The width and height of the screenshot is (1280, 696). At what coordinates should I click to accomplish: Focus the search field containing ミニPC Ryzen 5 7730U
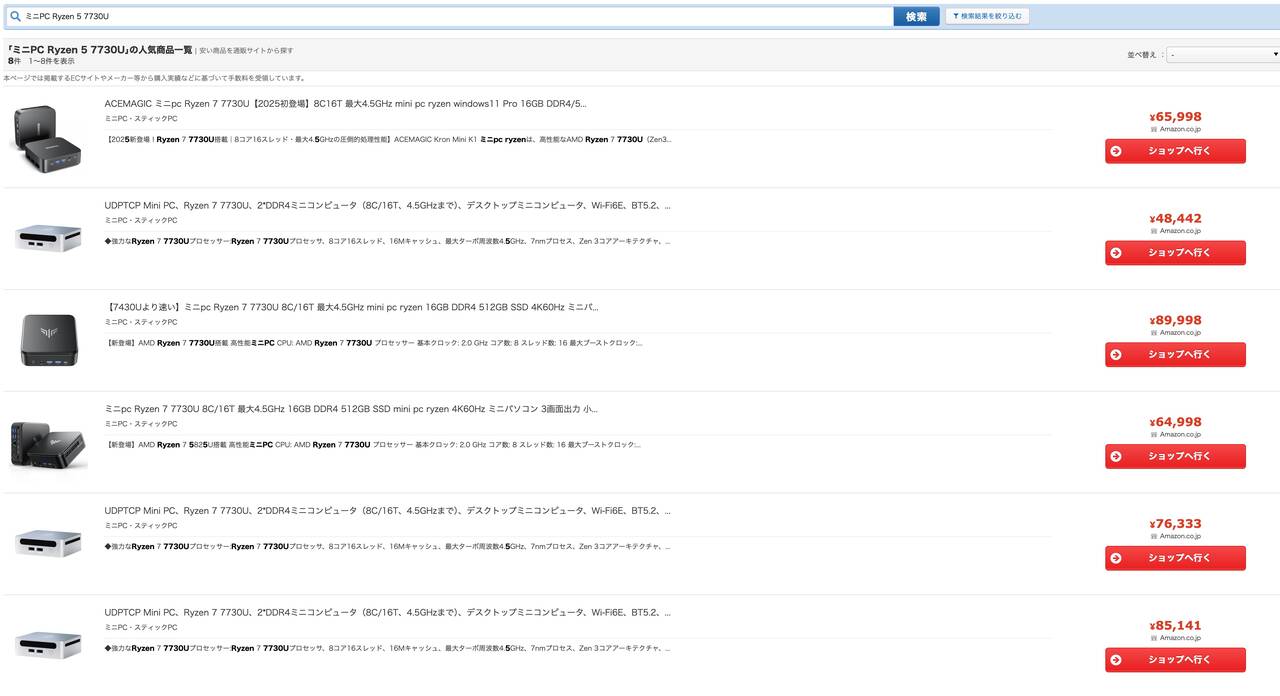[450, 17]
